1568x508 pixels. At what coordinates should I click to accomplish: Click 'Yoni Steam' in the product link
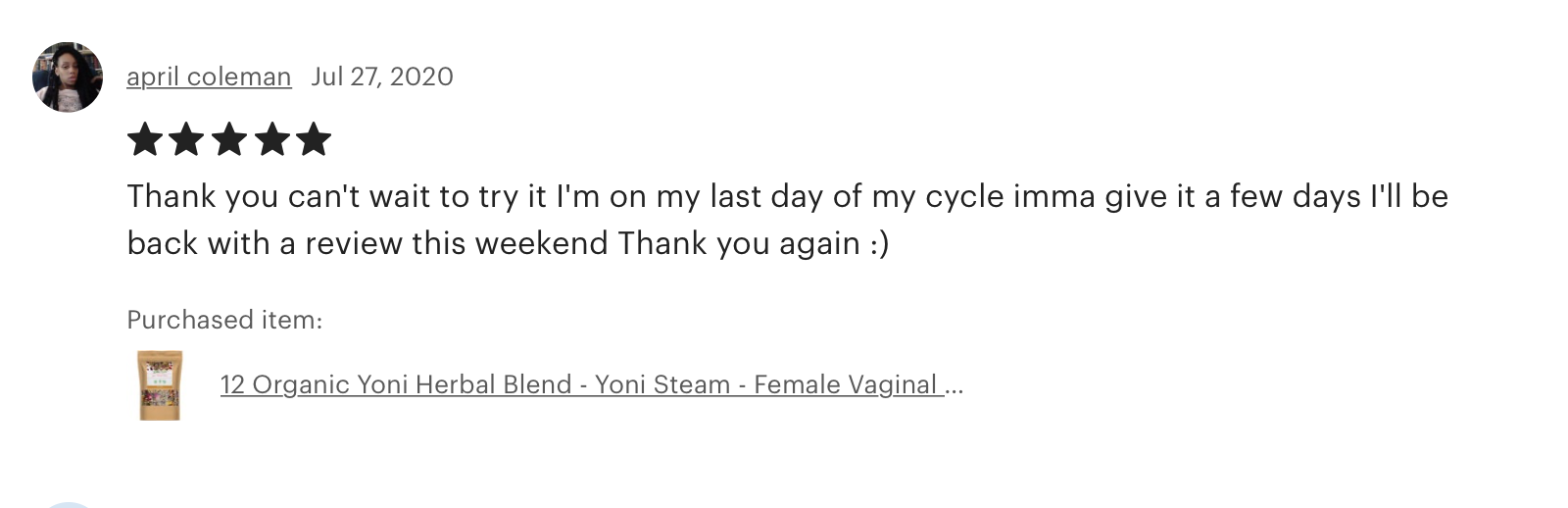[x=662, y=384]
